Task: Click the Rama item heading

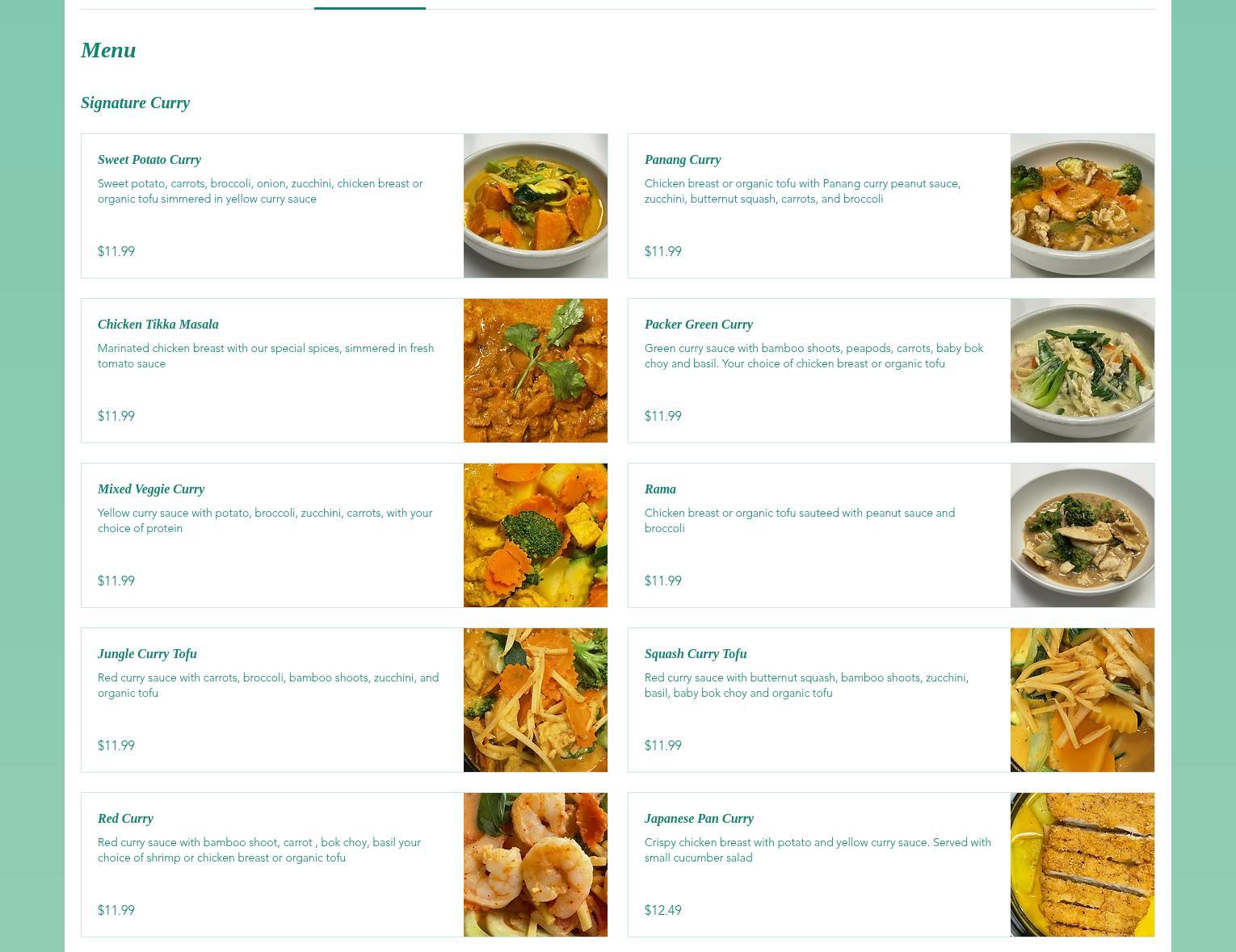Action: tap(660, 489)
